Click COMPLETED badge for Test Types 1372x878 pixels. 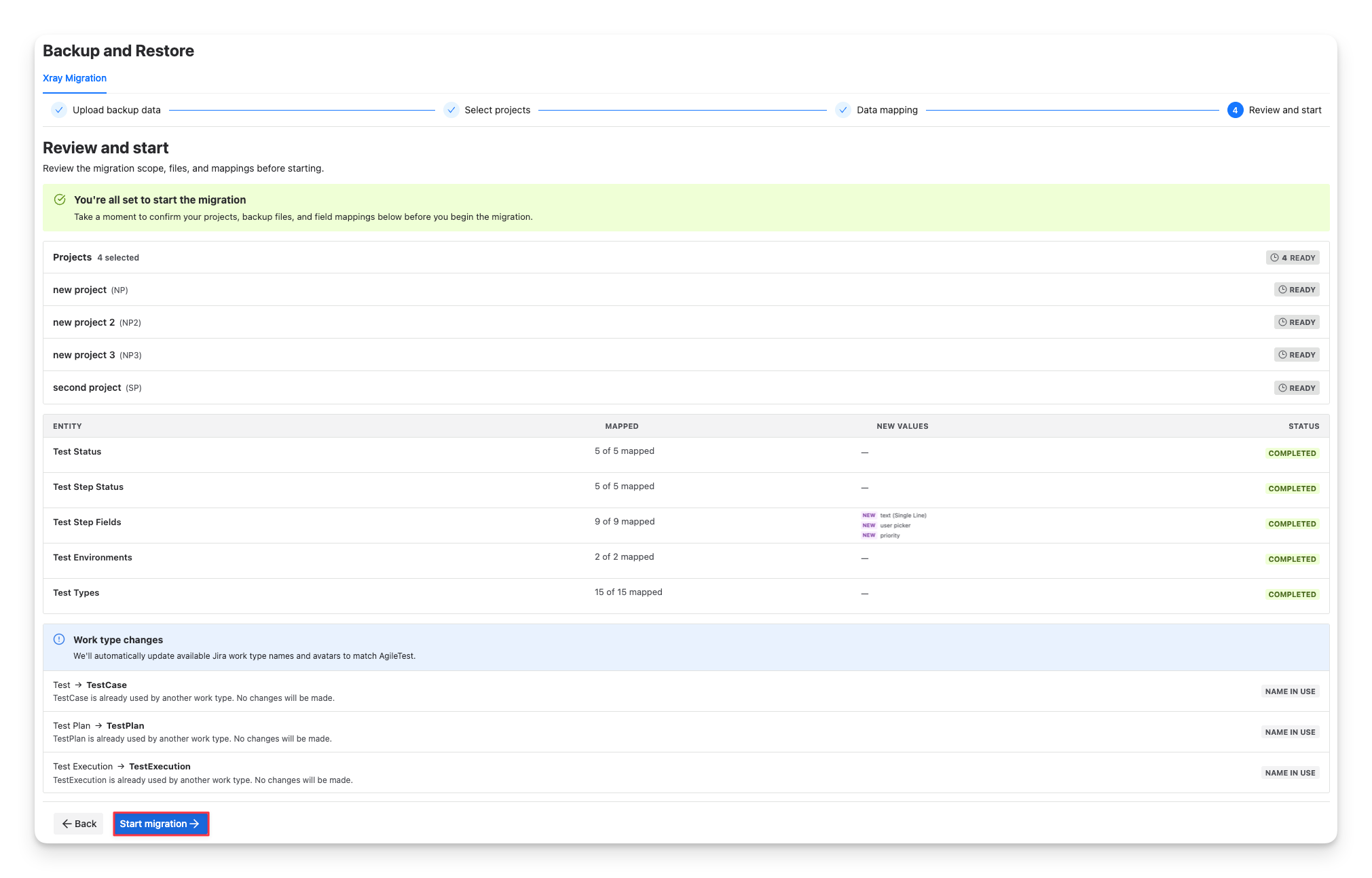tap(1292, 594)
